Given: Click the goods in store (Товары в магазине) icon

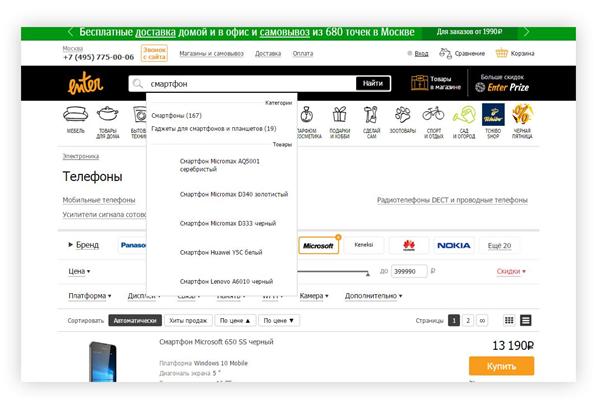Looking at the screenshot, I should coord(419,83).
